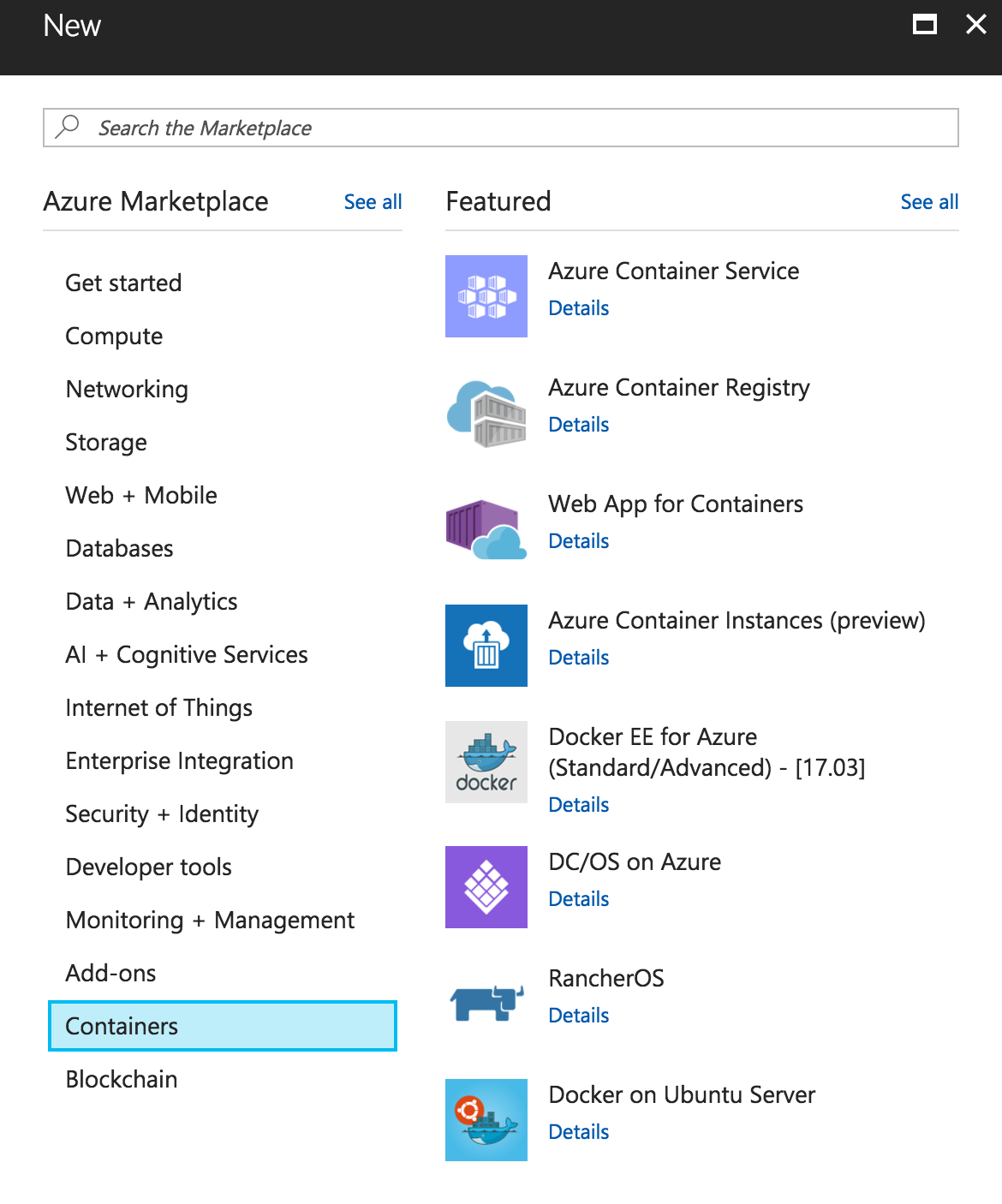Open Azure Container Service icon
The image size is (1002, 1204).
(x=486, y=296)
